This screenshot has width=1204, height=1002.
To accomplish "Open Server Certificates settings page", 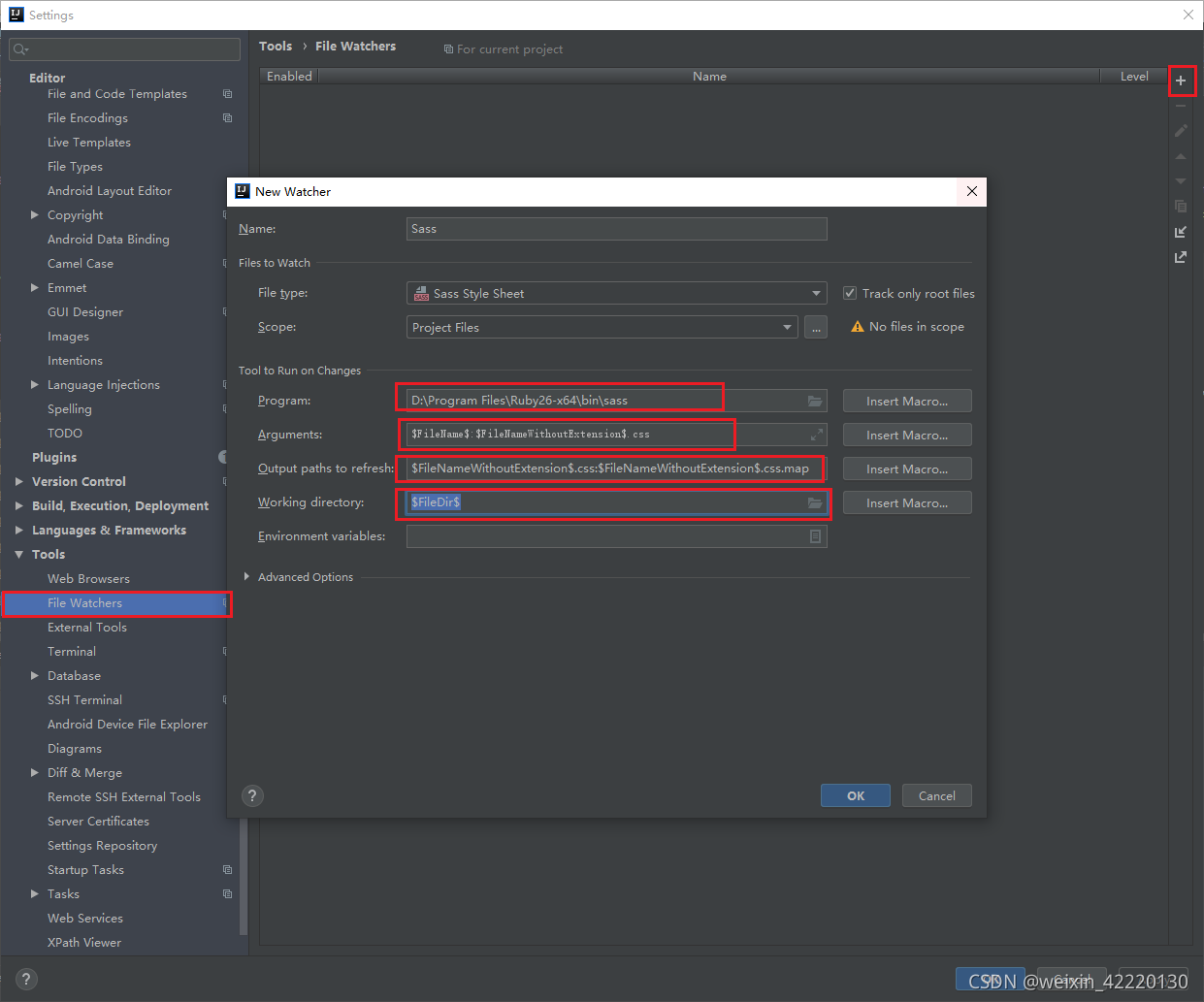I will pyautogui.click(x=98, y=822).
